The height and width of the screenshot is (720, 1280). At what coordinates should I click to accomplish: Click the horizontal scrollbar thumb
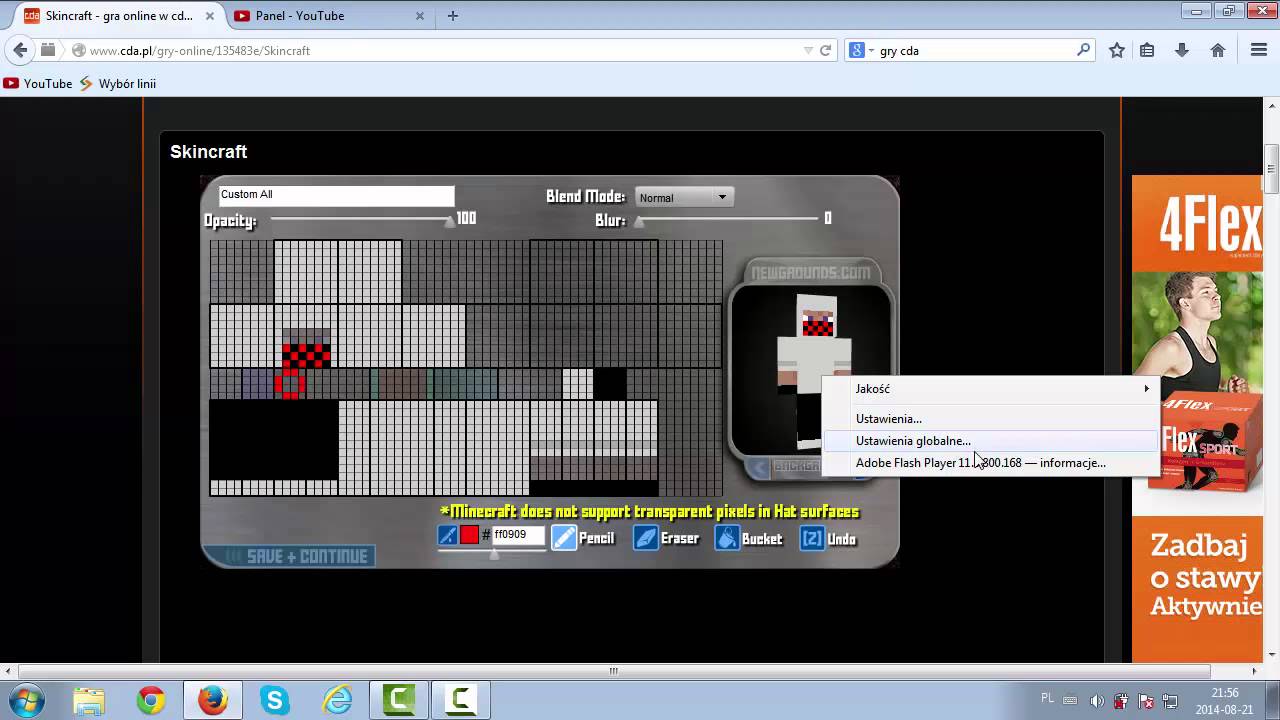(614, 671)
